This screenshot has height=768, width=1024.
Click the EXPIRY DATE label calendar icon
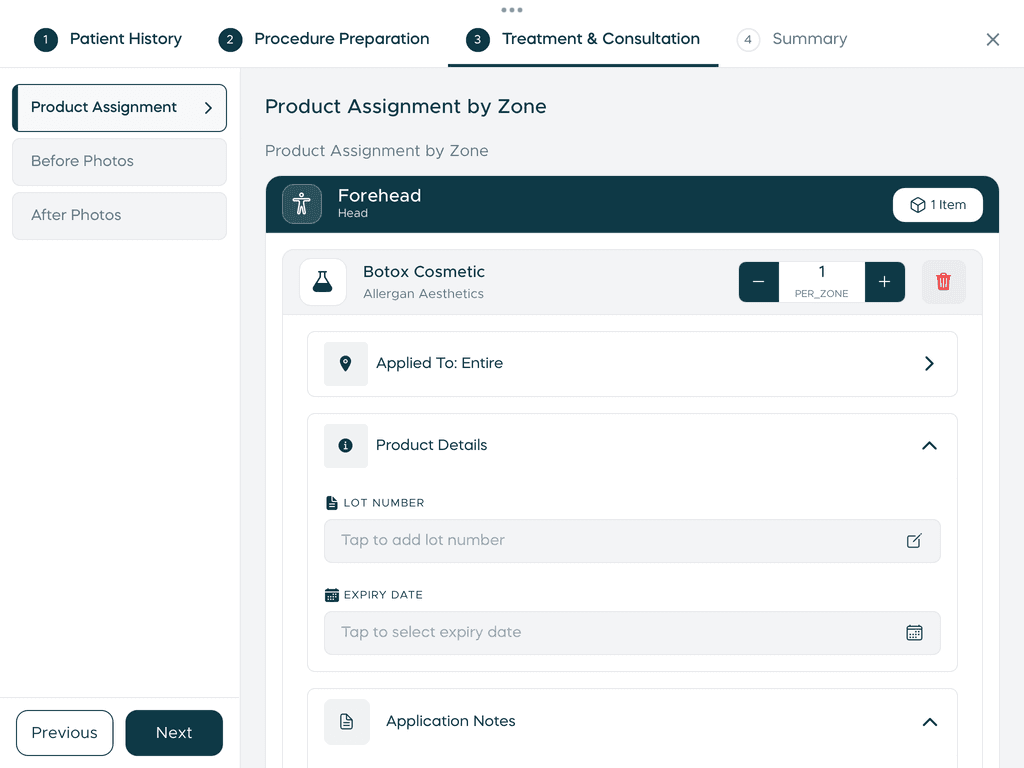(332, 595)
